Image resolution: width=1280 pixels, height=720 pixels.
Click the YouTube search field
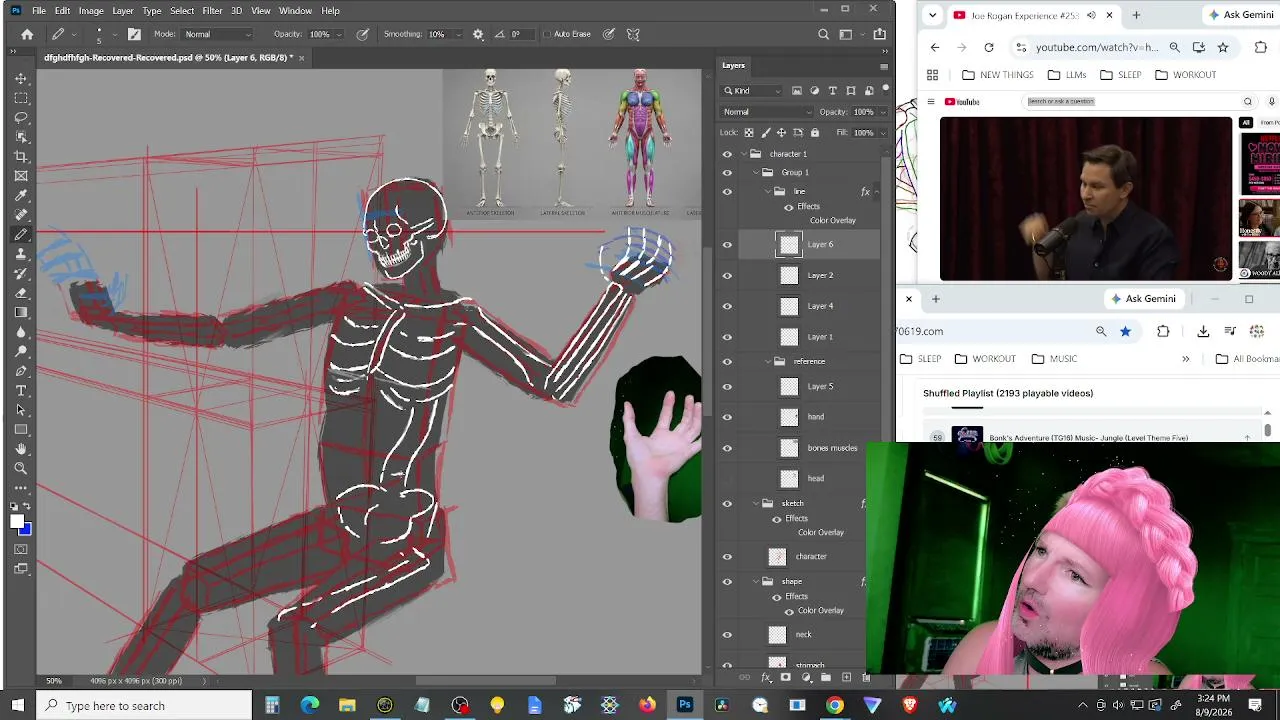coord(1131,101)
